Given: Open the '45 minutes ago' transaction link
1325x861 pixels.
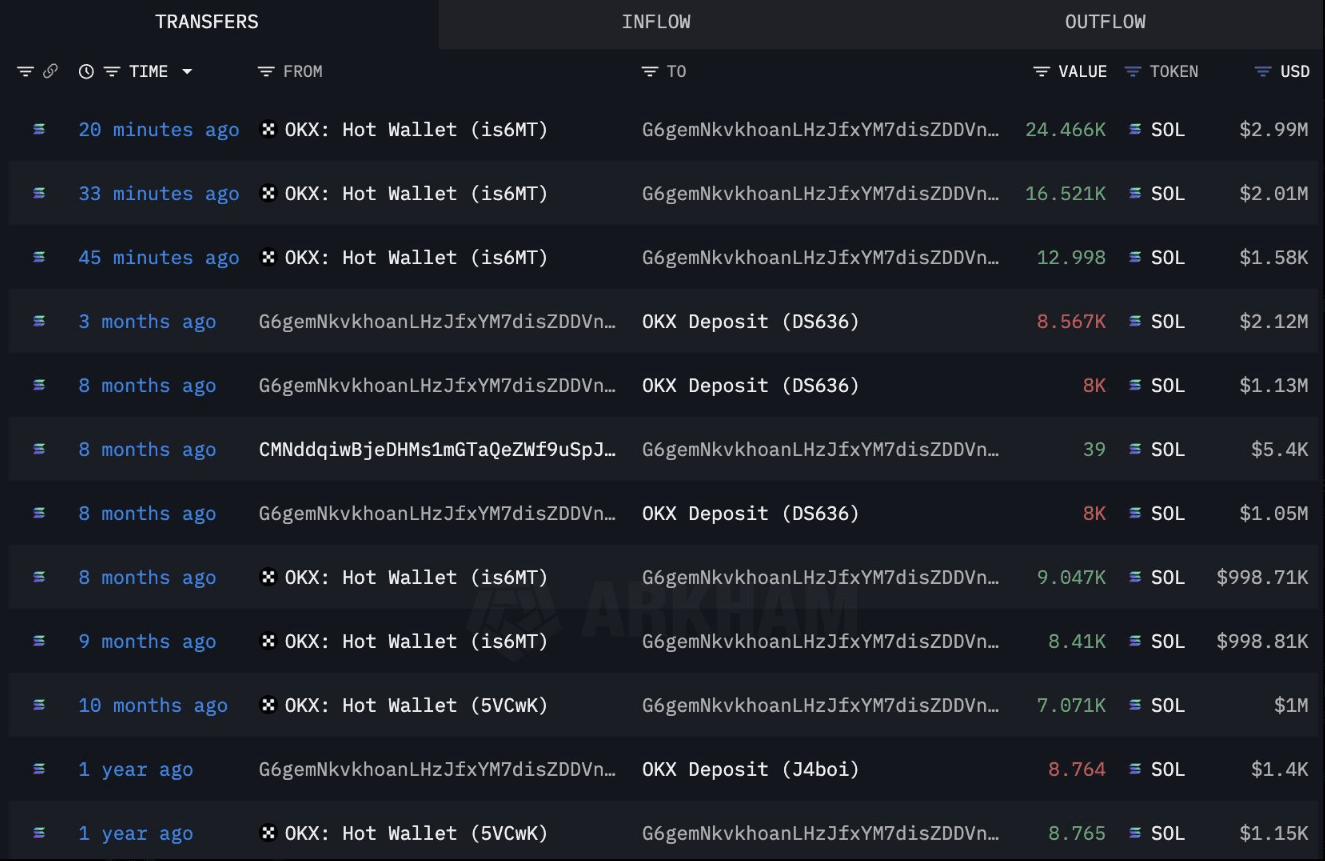Looking at the screenshot, I should click(159, 258).
